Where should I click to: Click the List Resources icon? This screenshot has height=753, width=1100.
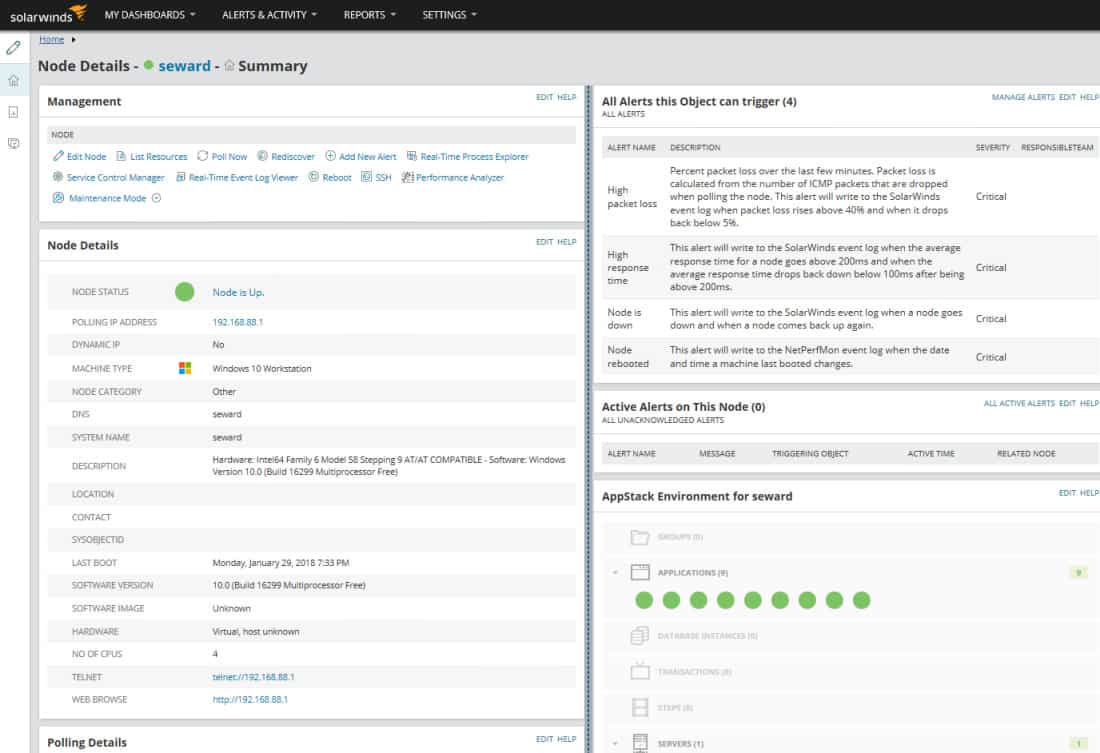[x=121, y=156]
